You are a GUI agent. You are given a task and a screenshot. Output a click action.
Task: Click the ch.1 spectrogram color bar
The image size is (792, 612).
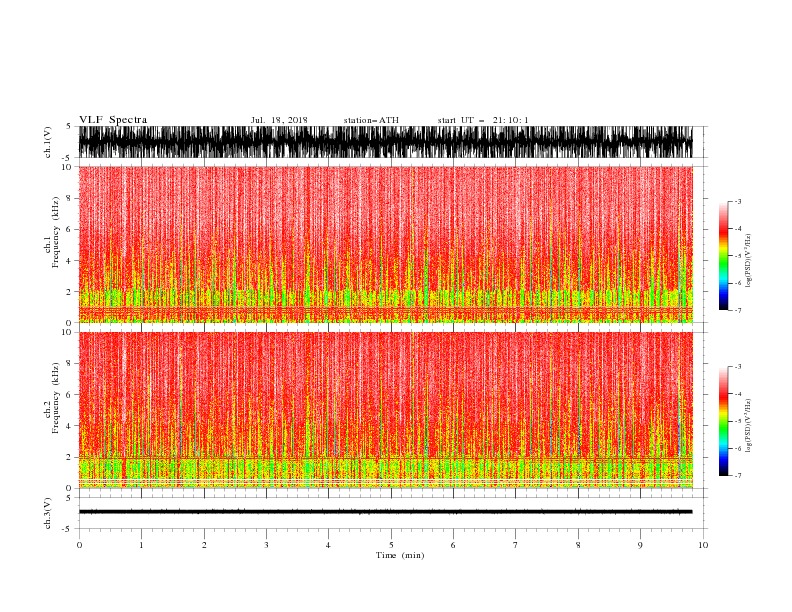click(723, 256)
